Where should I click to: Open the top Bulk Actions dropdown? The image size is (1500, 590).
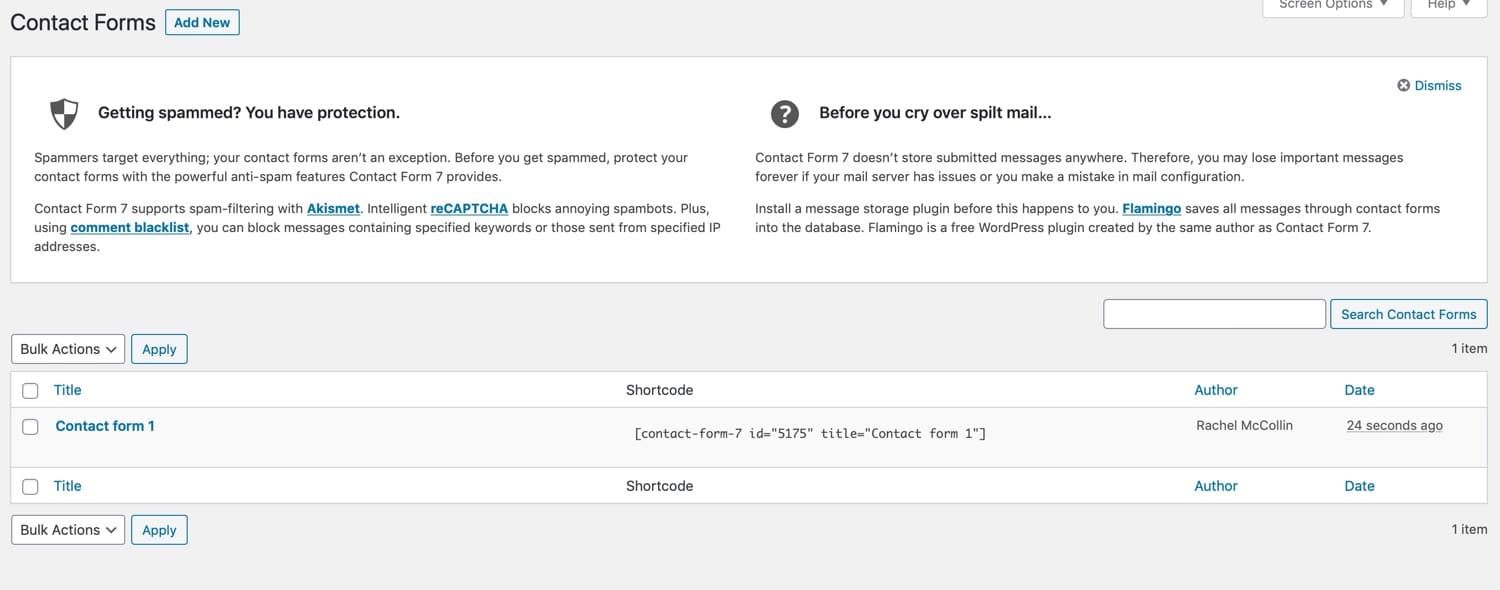(x=67, y=348)
